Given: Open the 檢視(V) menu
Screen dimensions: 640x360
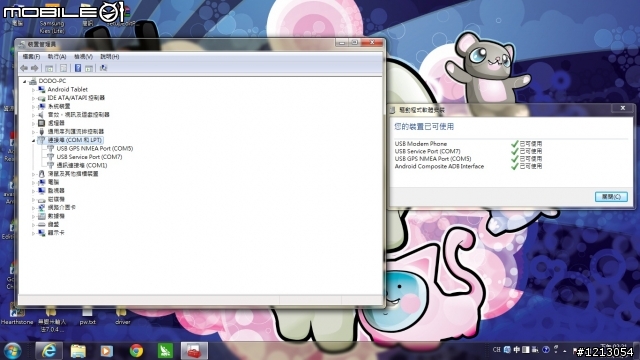Looking at the screenshot, I should 83,57.
